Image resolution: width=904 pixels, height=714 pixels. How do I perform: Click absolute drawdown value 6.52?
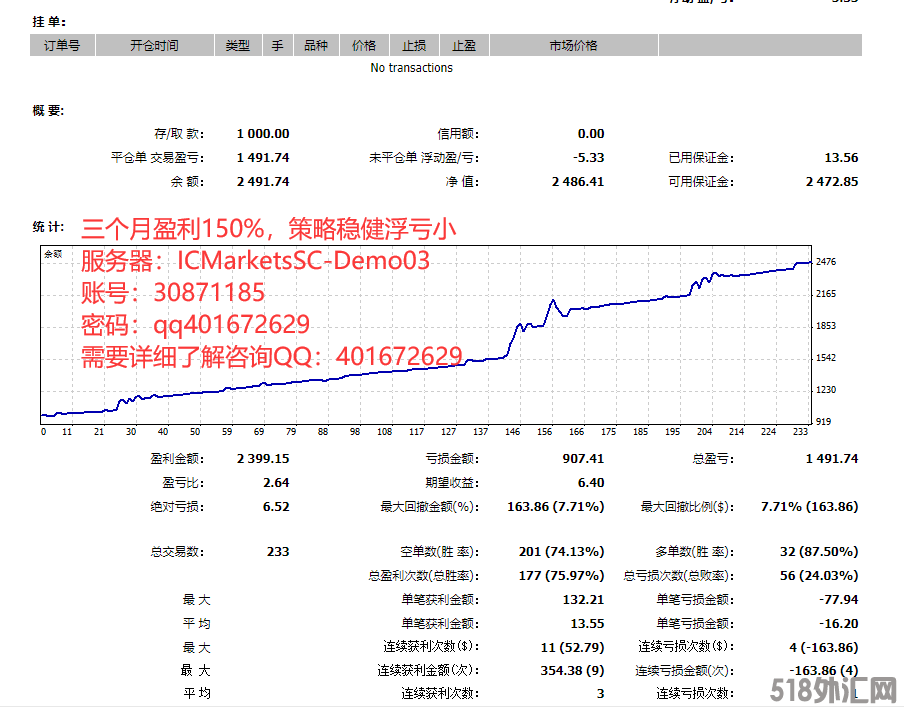click(276, 507)
